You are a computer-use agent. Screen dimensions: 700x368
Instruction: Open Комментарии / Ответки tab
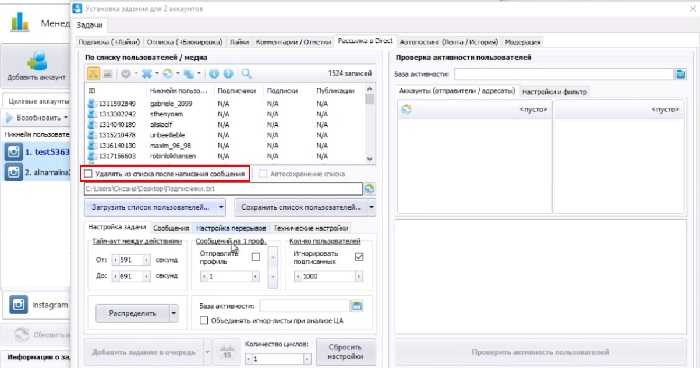[293, 42]
